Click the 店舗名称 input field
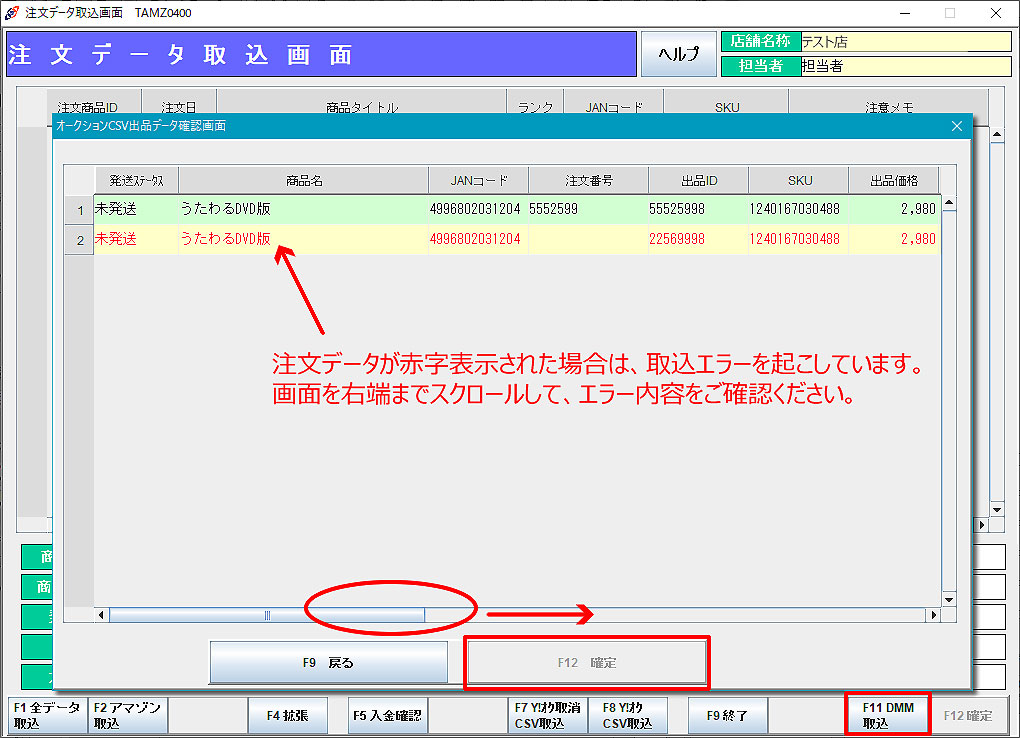Screen dimensions: 1020x738 coord(905,42)
